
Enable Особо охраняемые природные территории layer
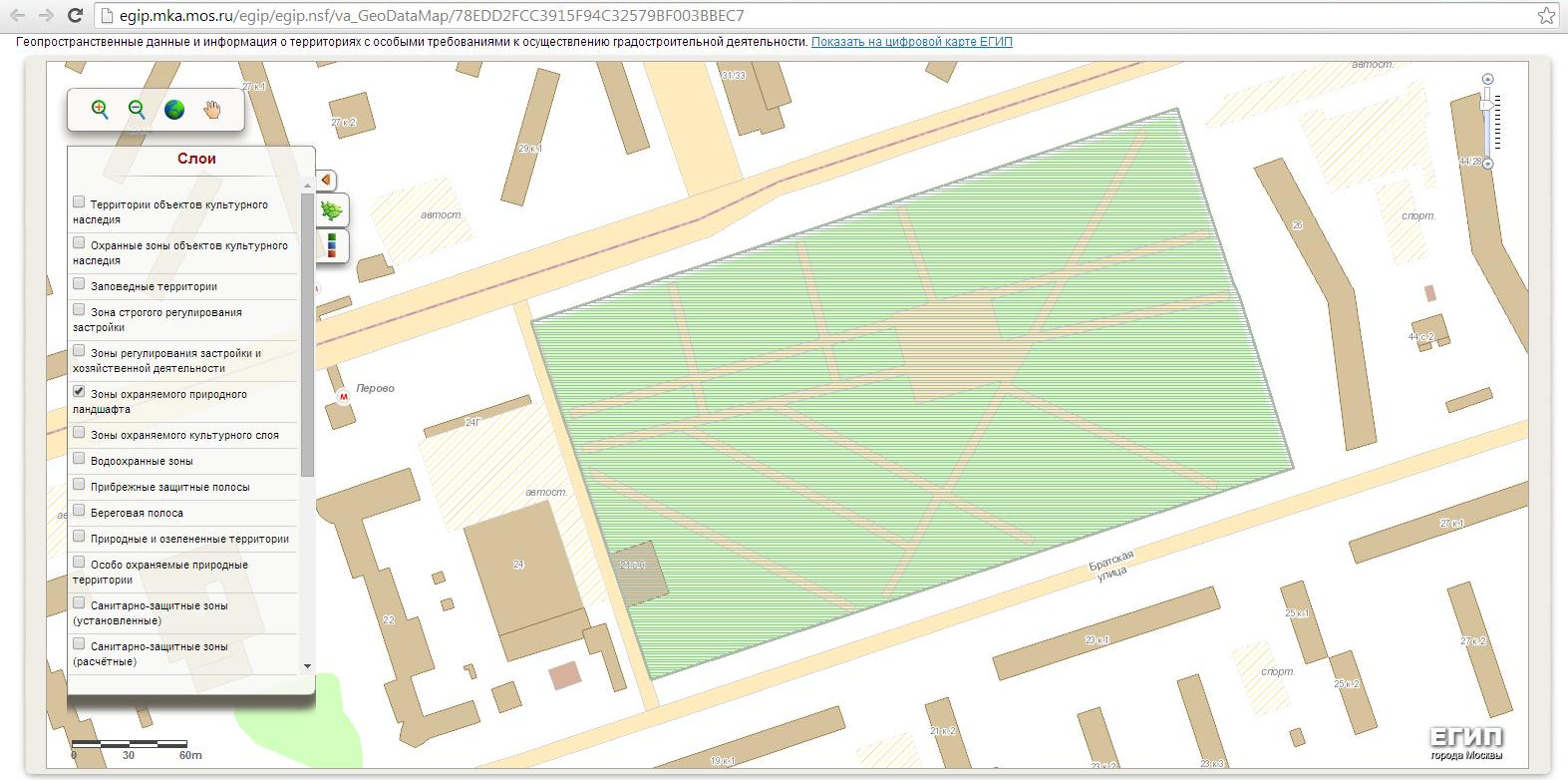(79, 562)
